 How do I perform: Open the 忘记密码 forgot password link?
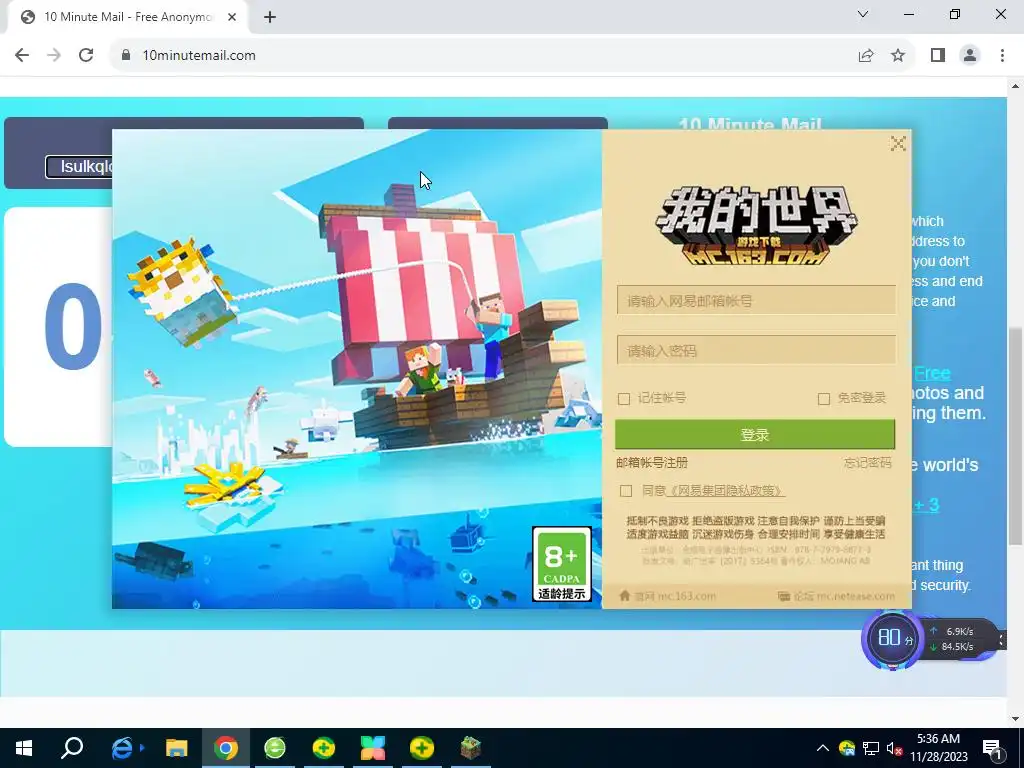coord(867,462)
